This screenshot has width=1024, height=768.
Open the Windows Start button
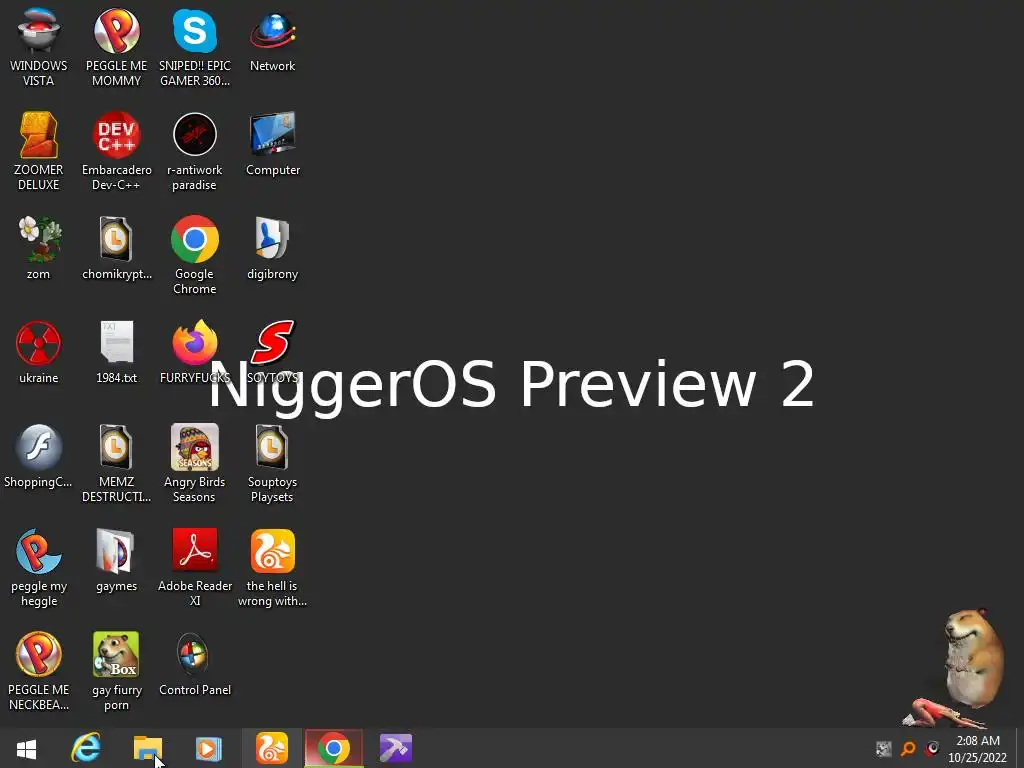coord(26,748)
